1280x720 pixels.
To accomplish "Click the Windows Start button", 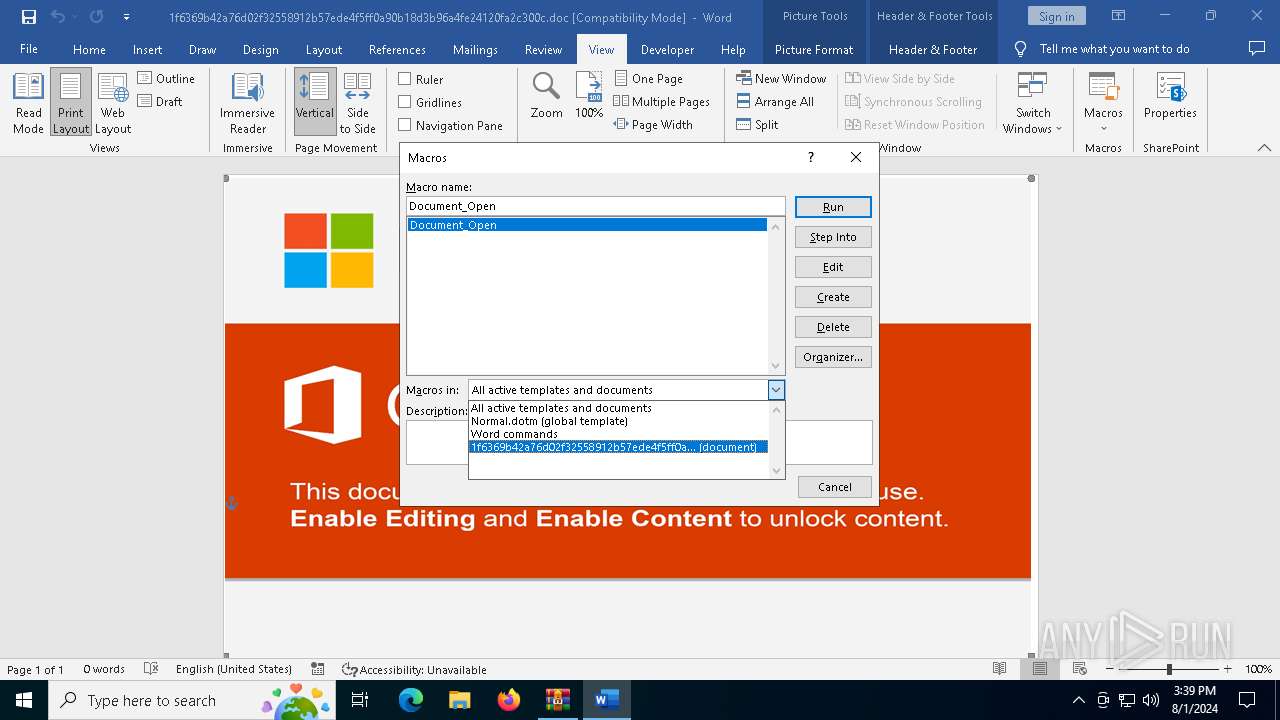I will 24,700.
